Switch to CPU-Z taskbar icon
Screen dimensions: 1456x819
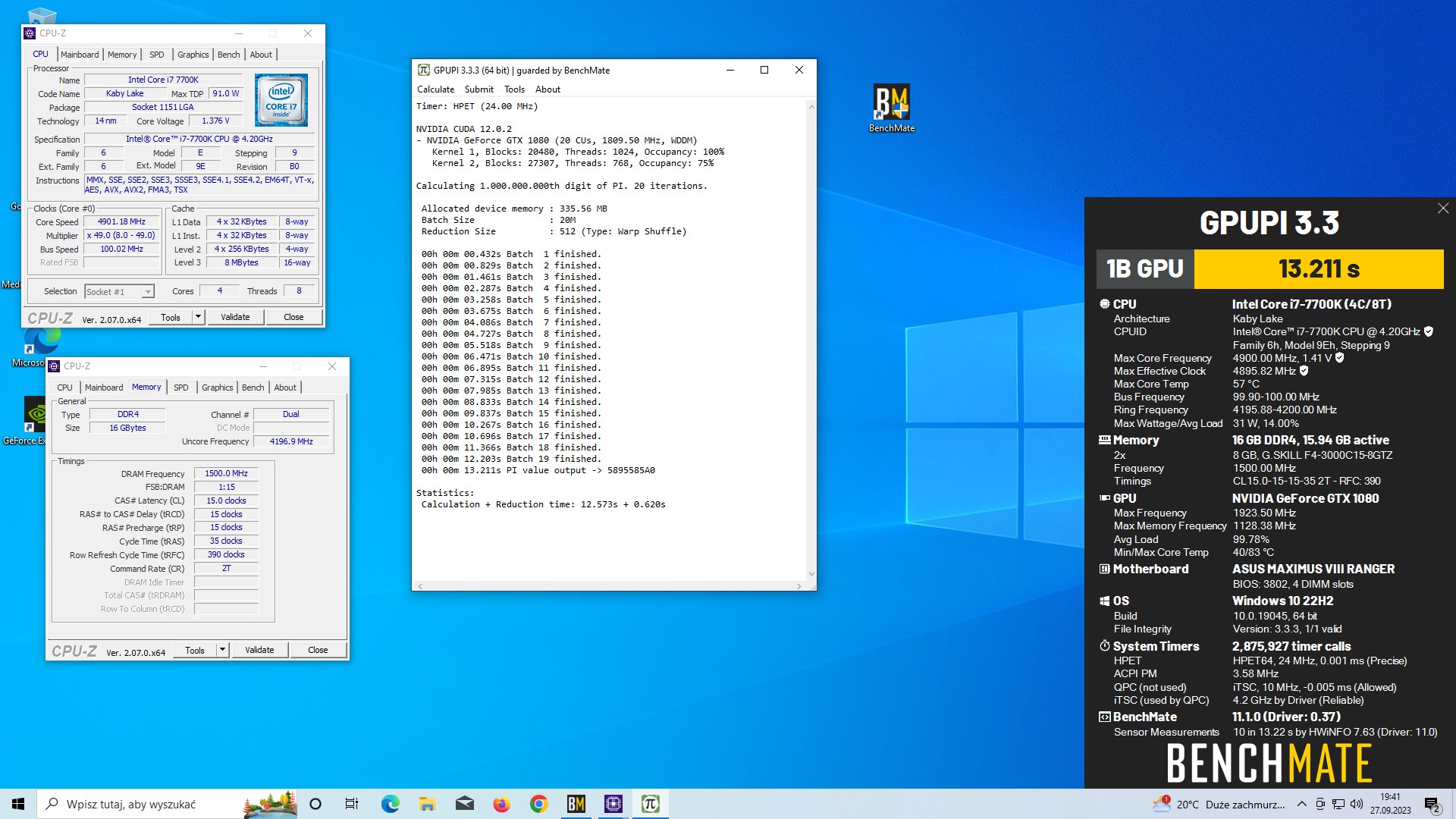(x=613, y=804)
